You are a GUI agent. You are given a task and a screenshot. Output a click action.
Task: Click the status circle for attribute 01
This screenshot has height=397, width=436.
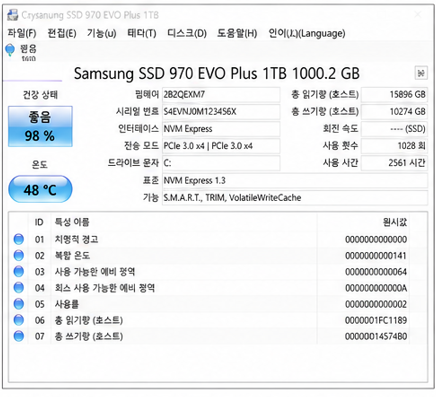[x=19, y=239]
